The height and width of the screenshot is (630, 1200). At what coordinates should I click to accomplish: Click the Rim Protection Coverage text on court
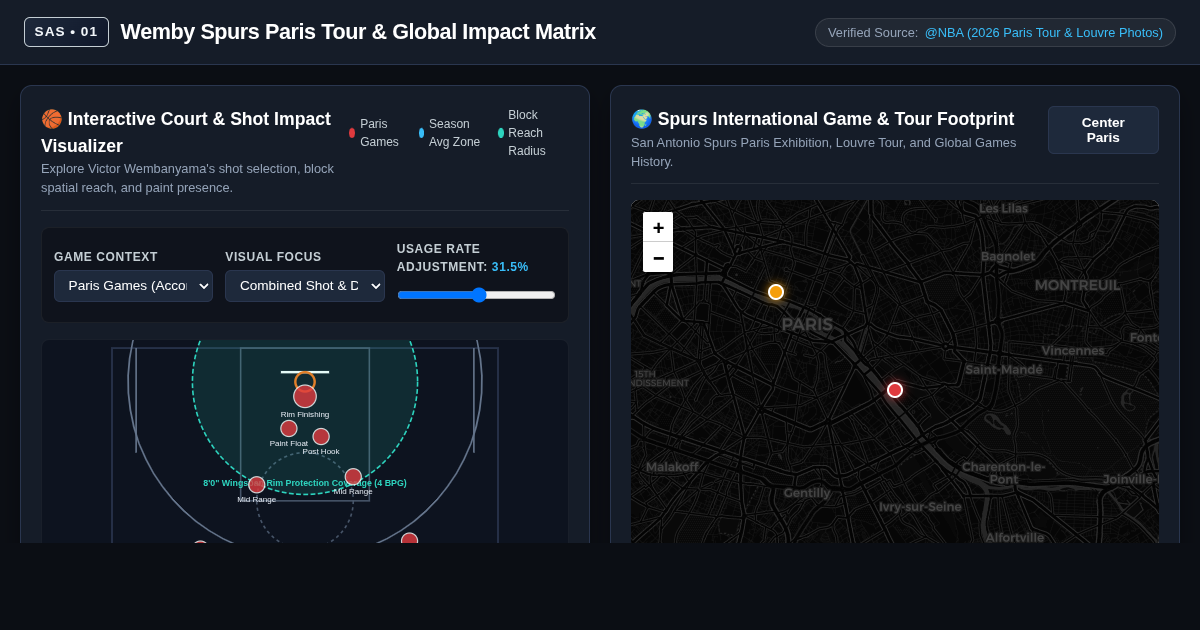305,483
